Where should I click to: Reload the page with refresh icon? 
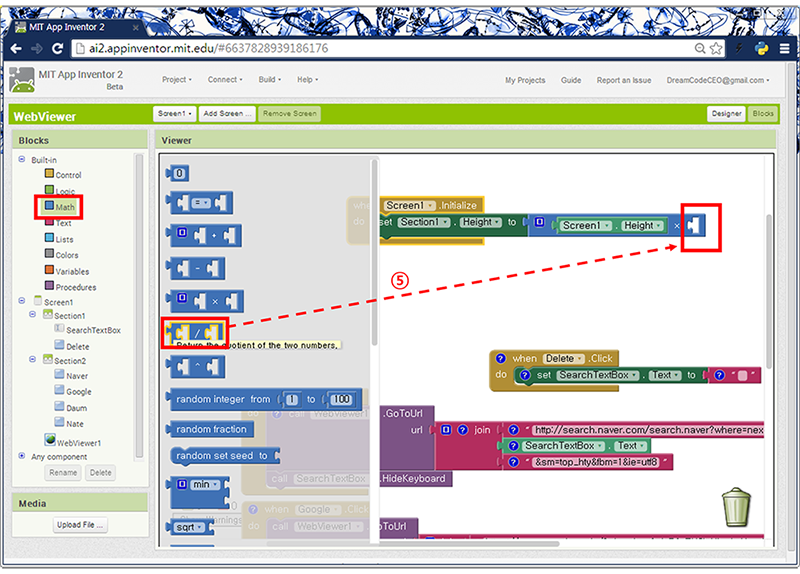pyautogui.click(x=58, y=48)
